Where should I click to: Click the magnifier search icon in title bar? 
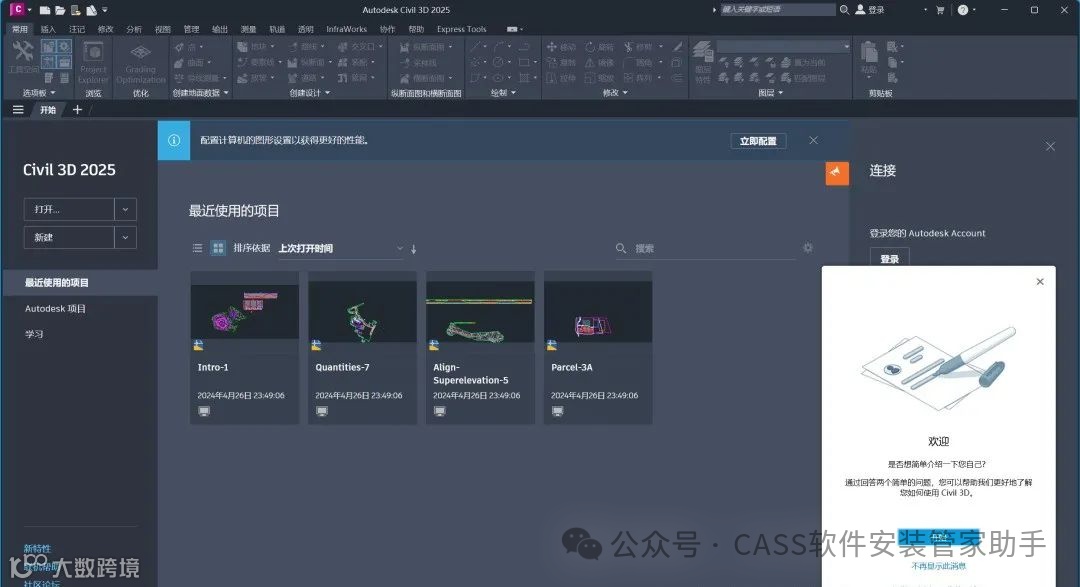tap(844, 10)
